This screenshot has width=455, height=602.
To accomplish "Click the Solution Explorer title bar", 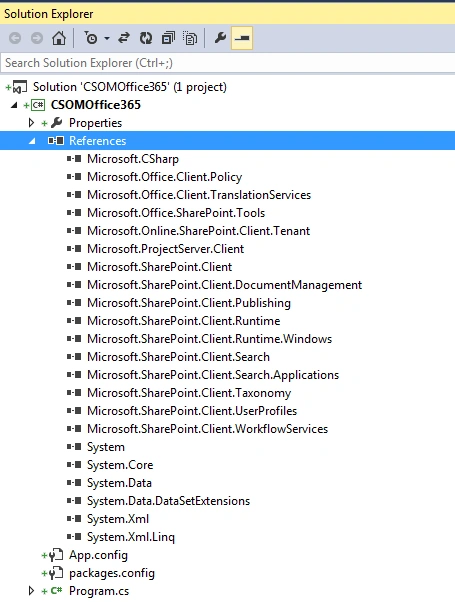I will click(x=227, y=14).
